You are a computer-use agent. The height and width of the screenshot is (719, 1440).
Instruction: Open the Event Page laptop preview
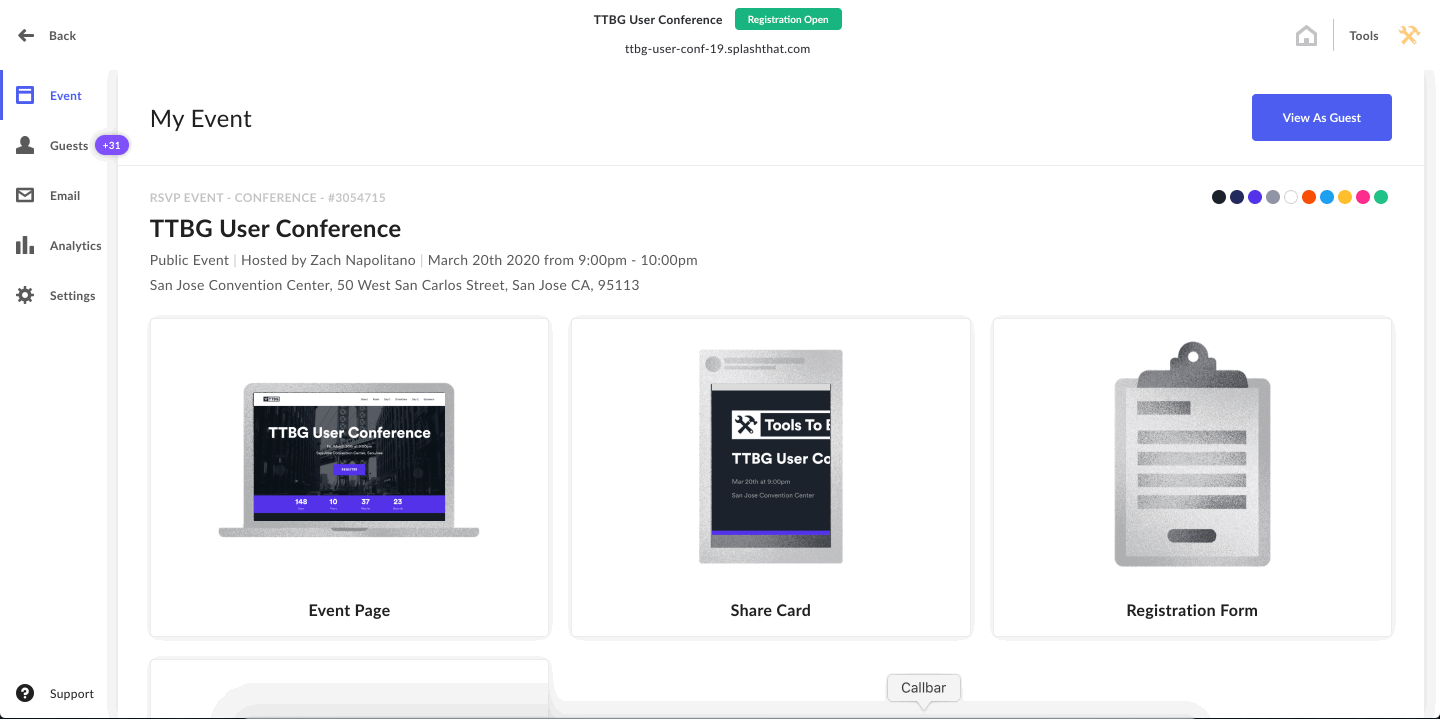coord(349,460)
